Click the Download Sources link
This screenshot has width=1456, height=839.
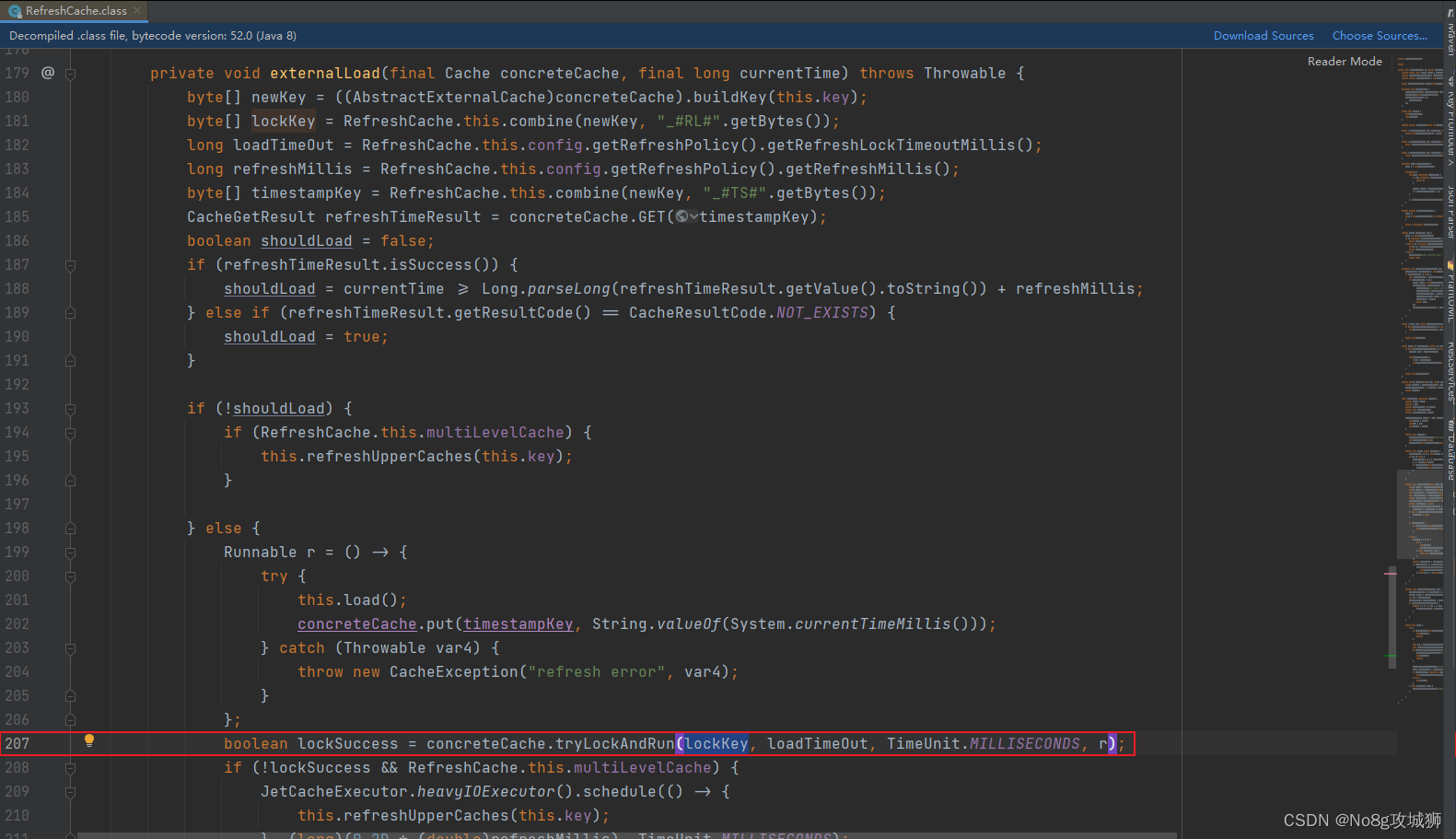pos(1264,36)
